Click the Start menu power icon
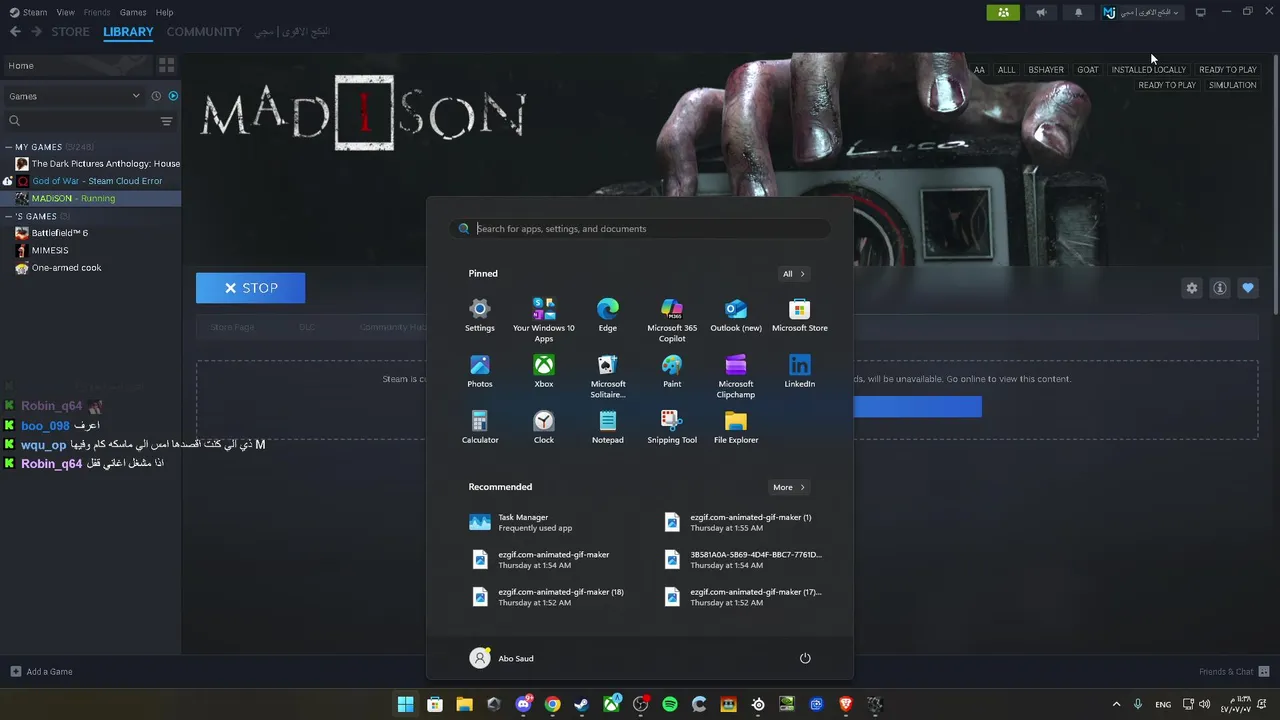 click(805, 658)
